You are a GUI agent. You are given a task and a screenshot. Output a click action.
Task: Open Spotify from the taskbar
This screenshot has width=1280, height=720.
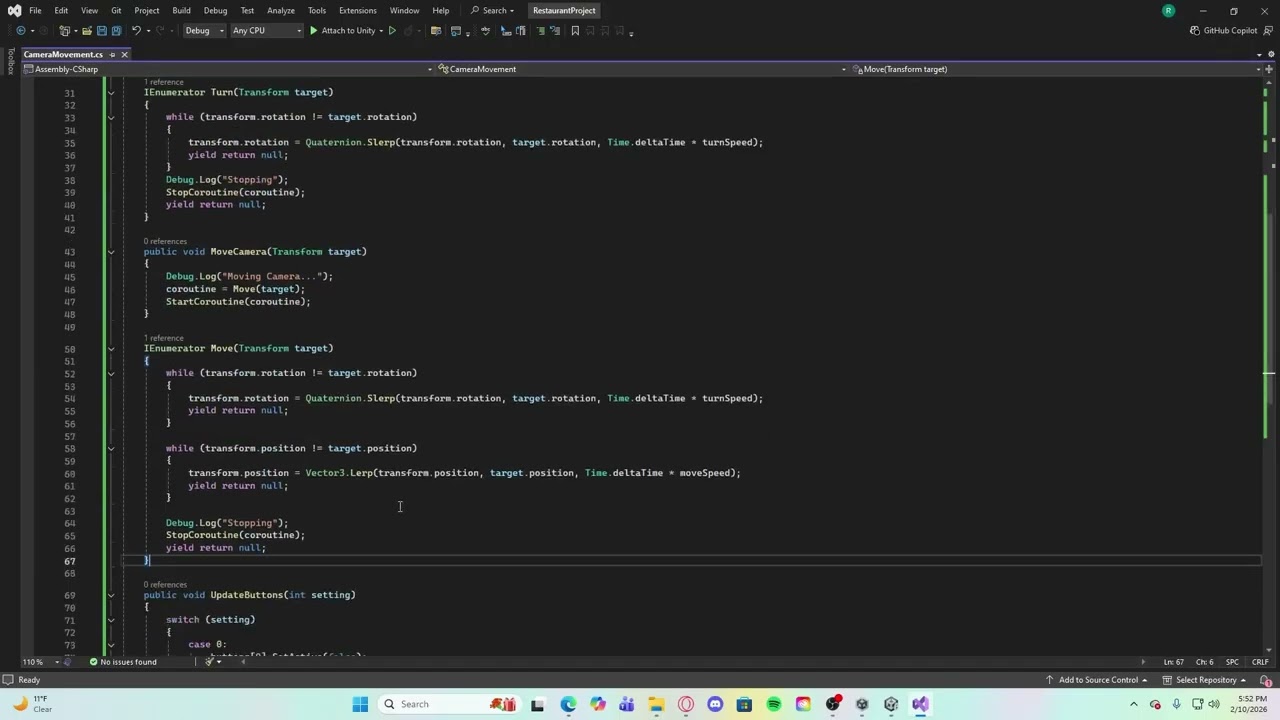[774, 704]
